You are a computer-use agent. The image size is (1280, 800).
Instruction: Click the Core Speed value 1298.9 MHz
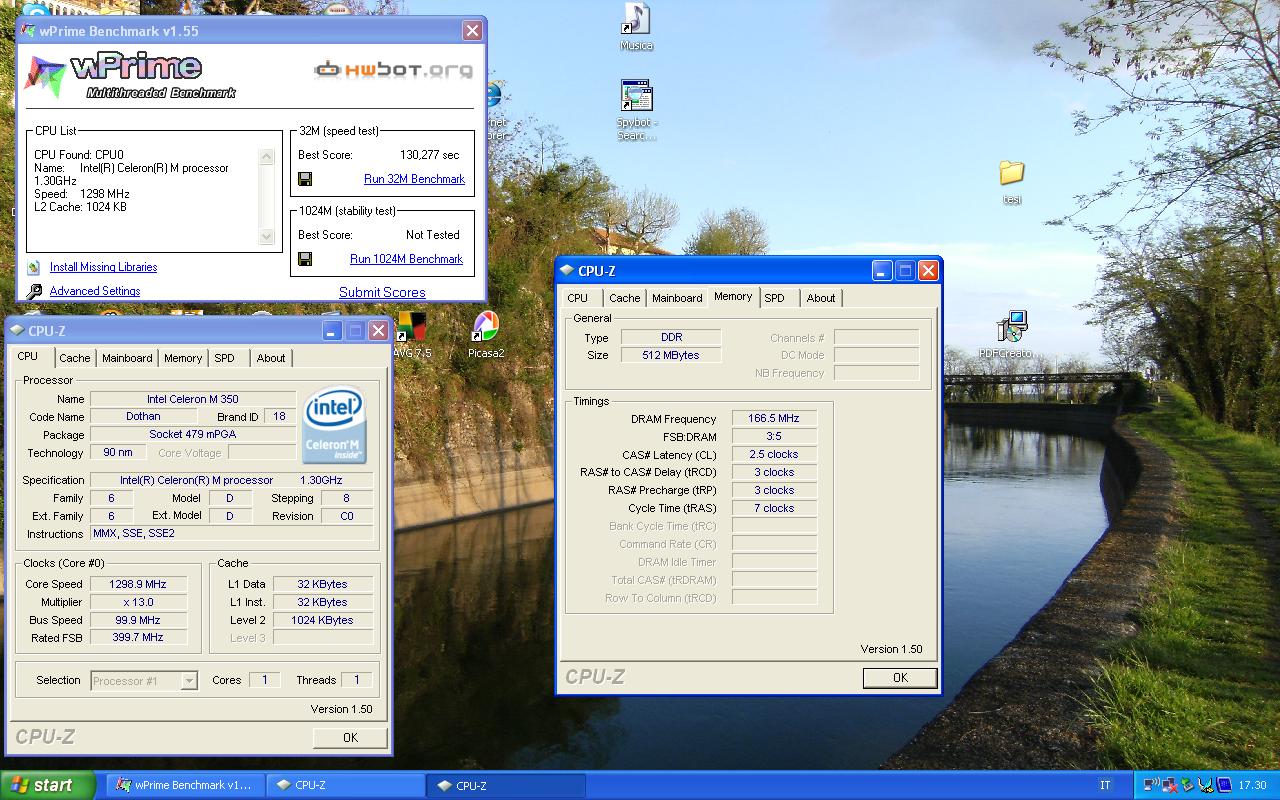click(138, 584)
